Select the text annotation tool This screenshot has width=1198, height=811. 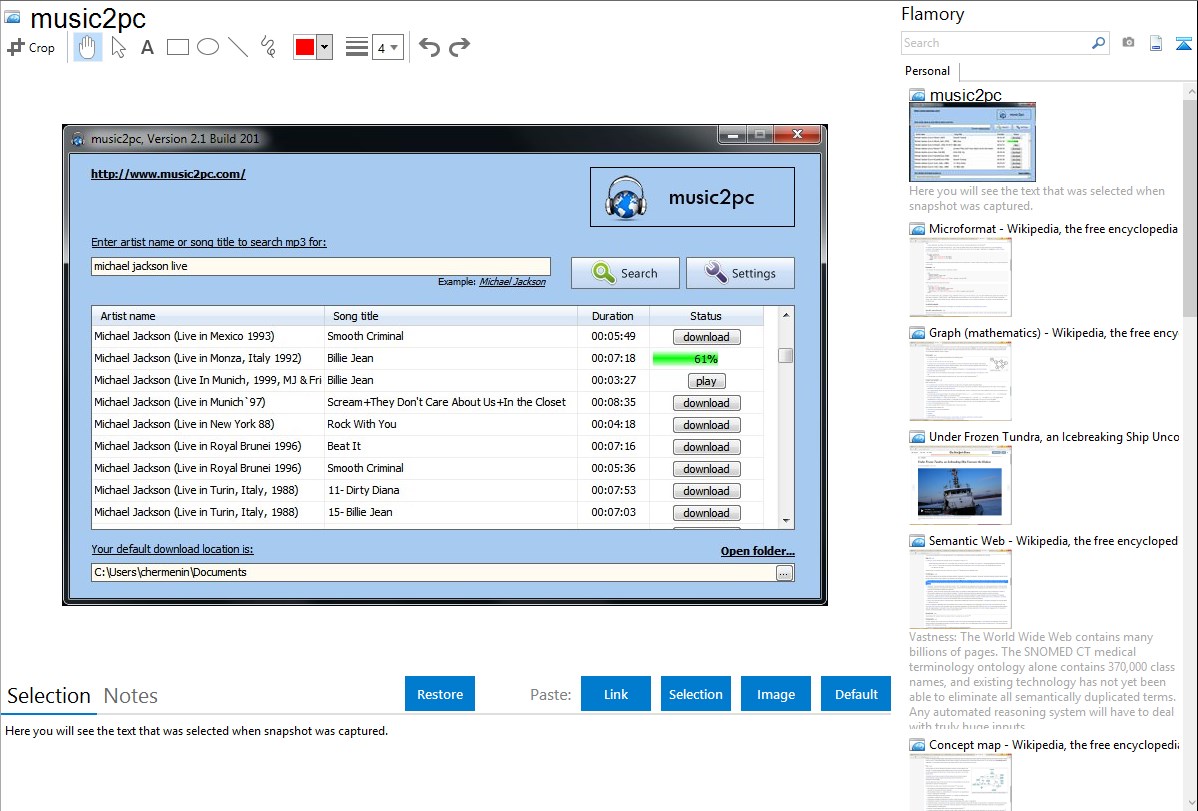(147, 47)
